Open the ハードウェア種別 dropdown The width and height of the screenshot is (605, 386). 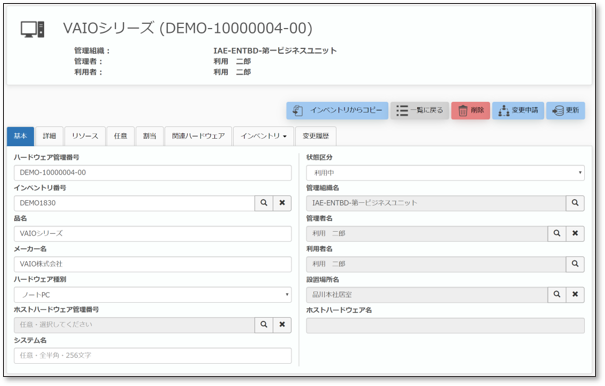(x=153, y=295)
